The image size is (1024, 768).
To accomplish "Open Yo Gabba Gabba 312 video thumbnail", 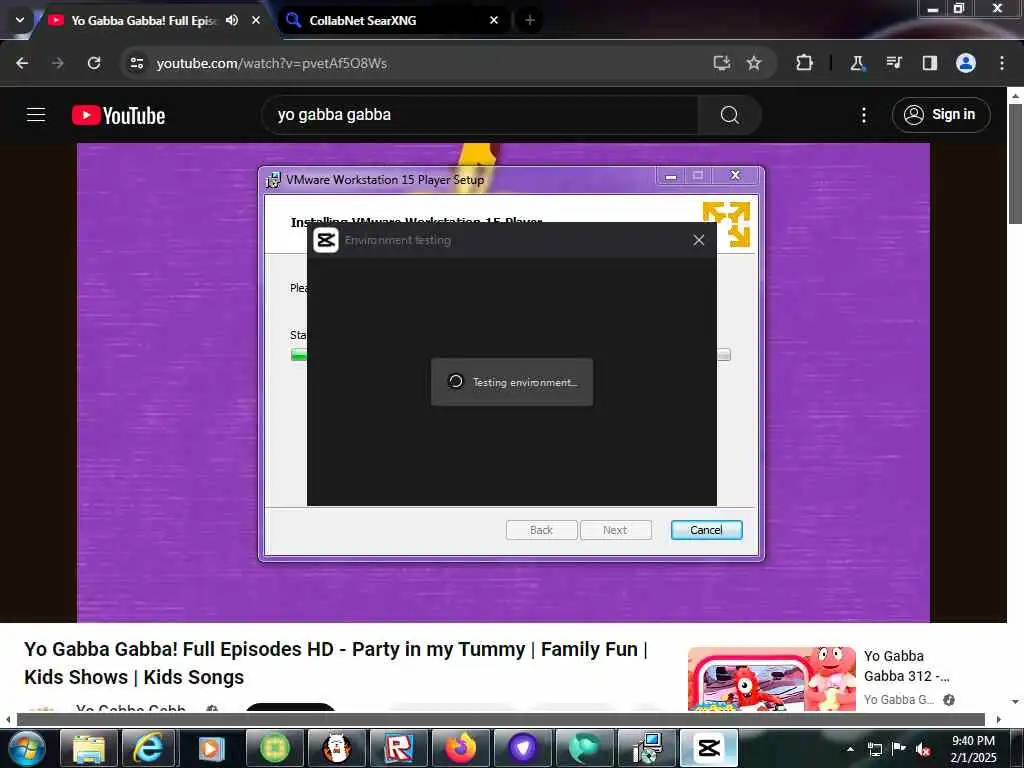I will [772, 679].
